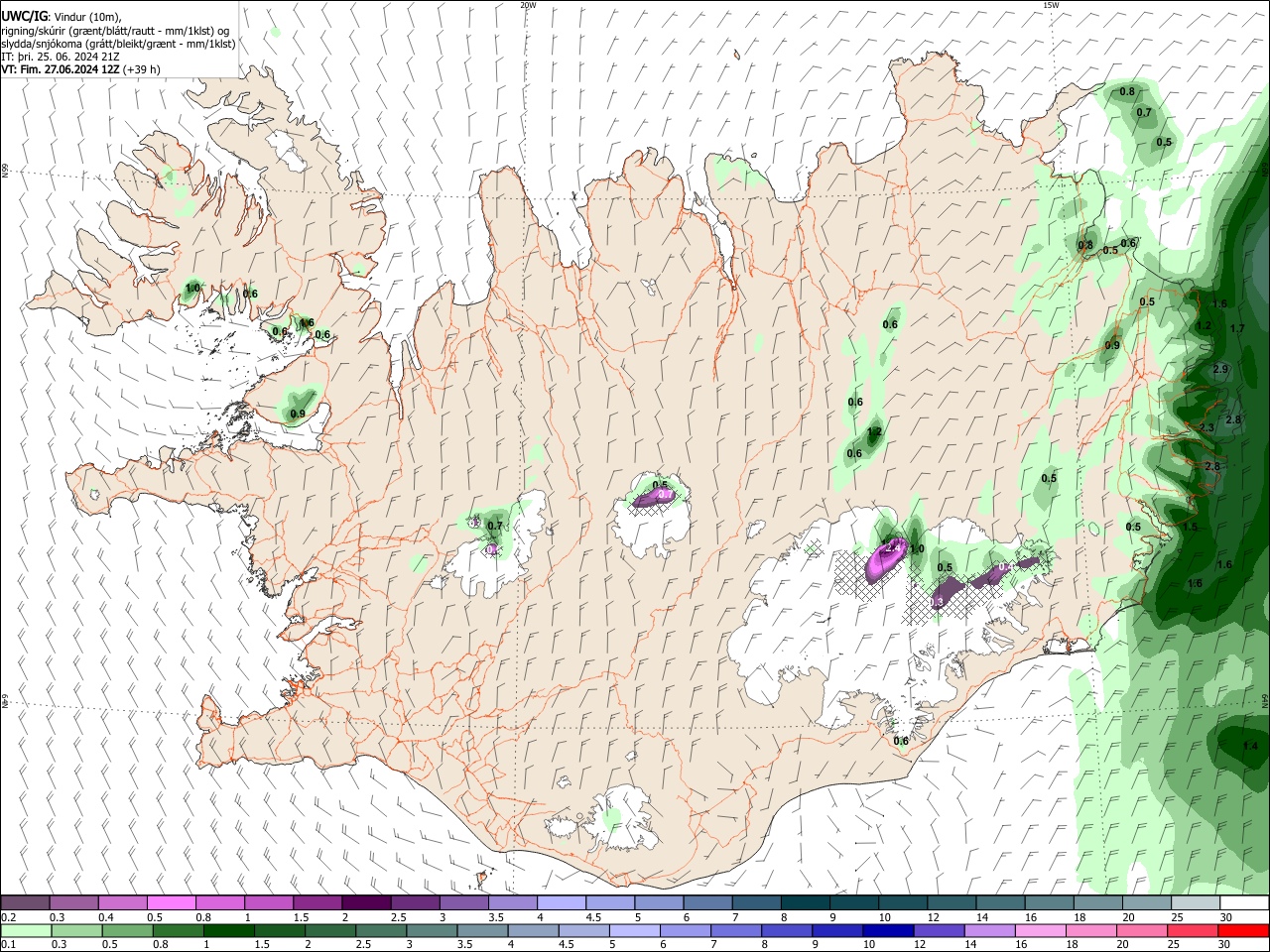Select the dusky purple 0.2 snow legend swatch
The width and height of the screenshot is (1270, 952).
click(x=25, y=903)
